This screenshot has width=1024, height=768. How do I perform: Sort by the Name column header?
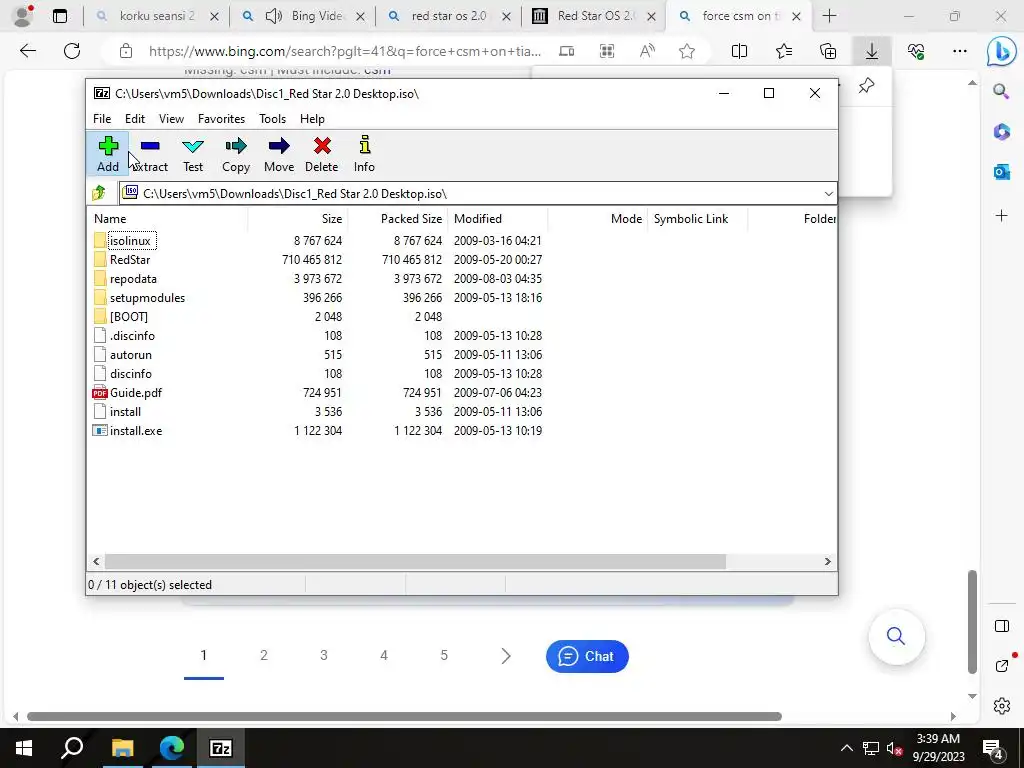[168, 219]
